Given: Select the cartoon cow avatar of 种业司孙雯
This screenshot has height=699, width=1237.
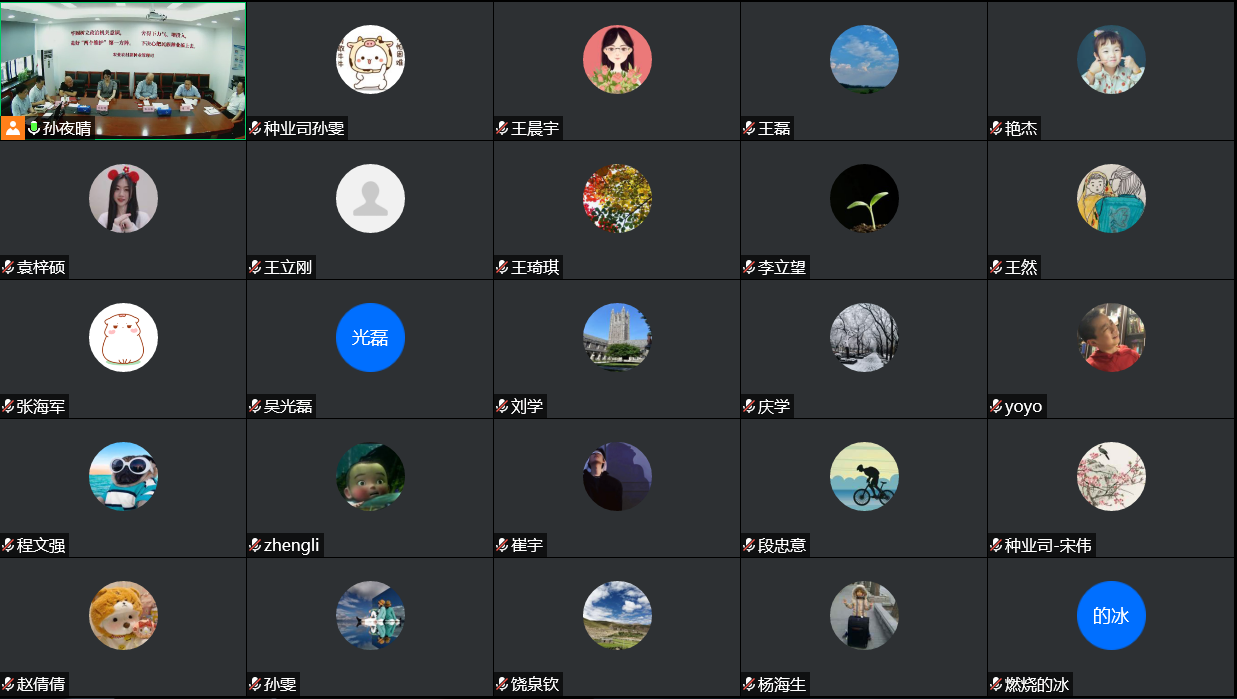Looking at the screenshot, I should pos(370,59).
